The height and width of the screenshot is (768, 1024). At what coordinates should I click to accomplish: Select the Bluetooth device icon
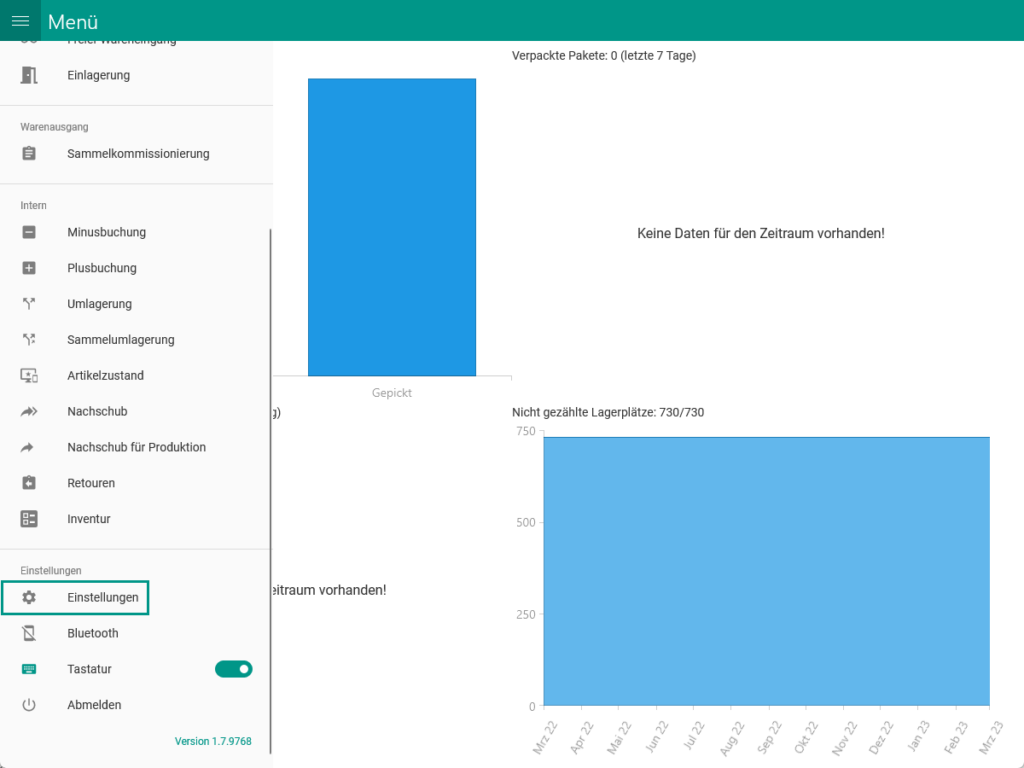coord(29,633)
